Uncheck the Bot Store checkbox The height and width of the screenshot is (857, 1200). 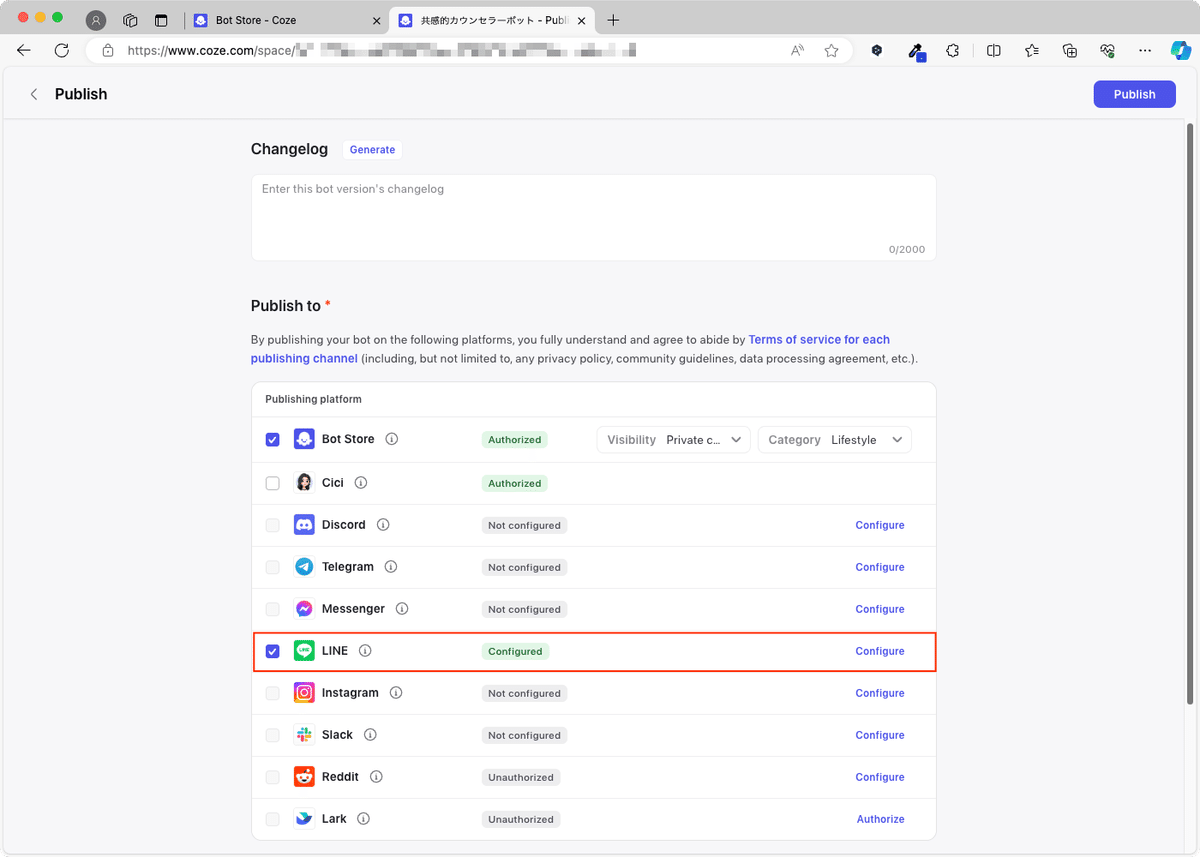click(273, 440)
